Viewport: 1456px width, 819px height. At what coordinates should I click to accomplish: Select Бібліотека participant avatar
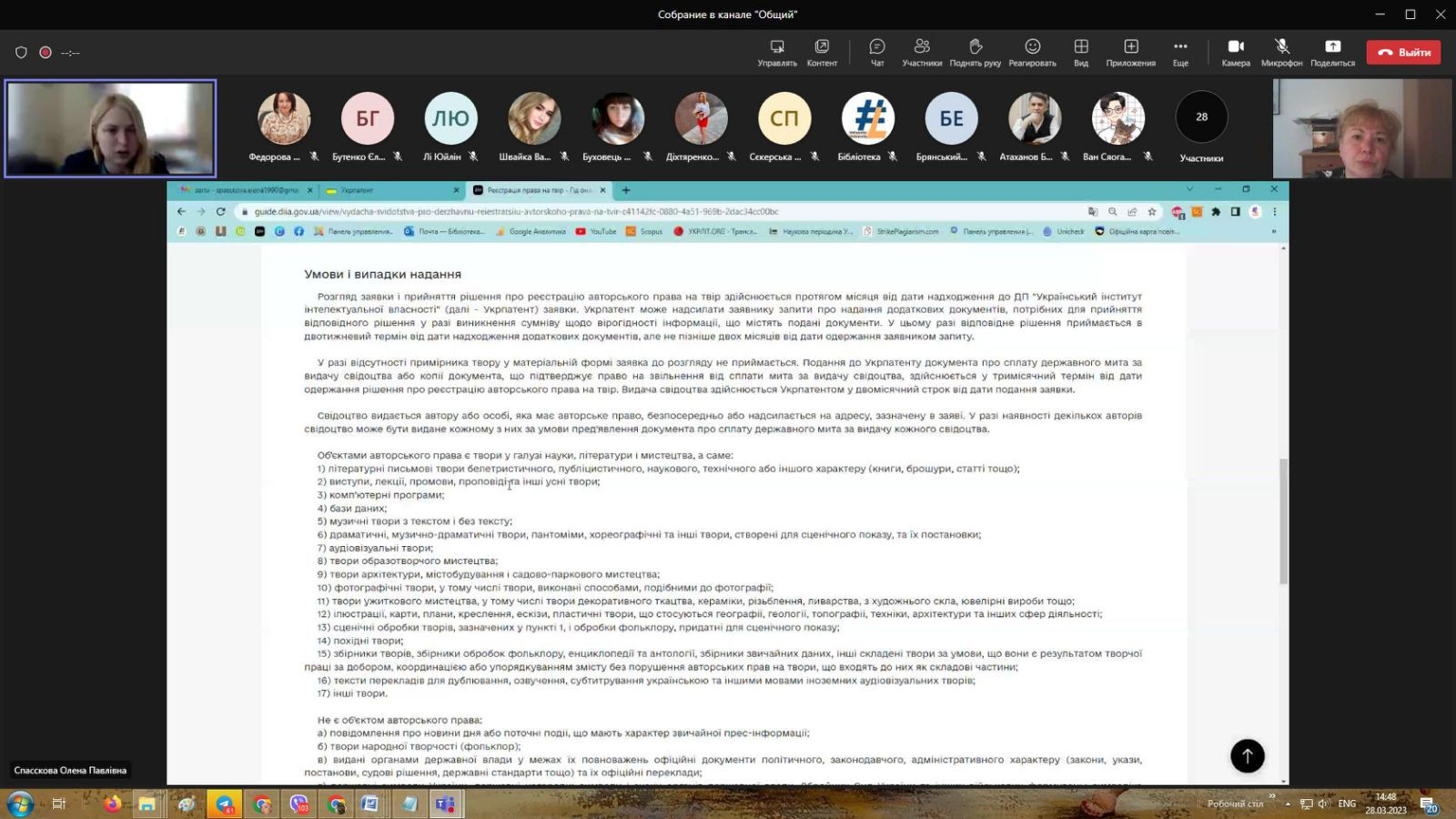click(x=868, y=117)
